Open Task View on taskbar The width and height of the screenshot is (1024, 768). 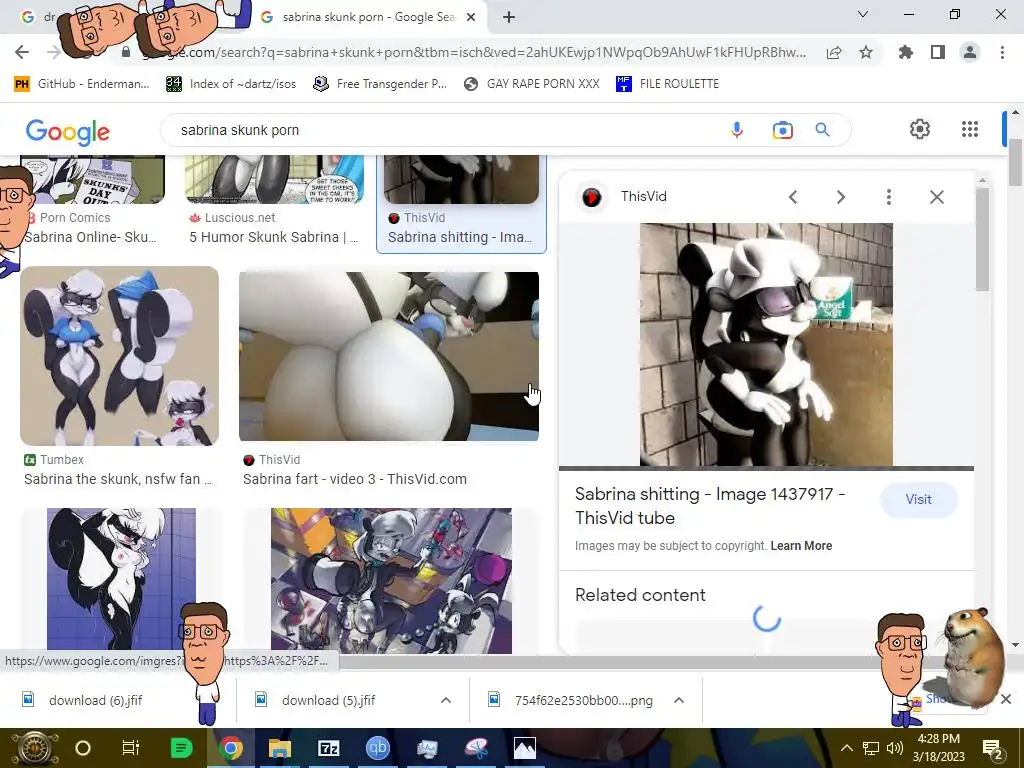pos(131,748)
